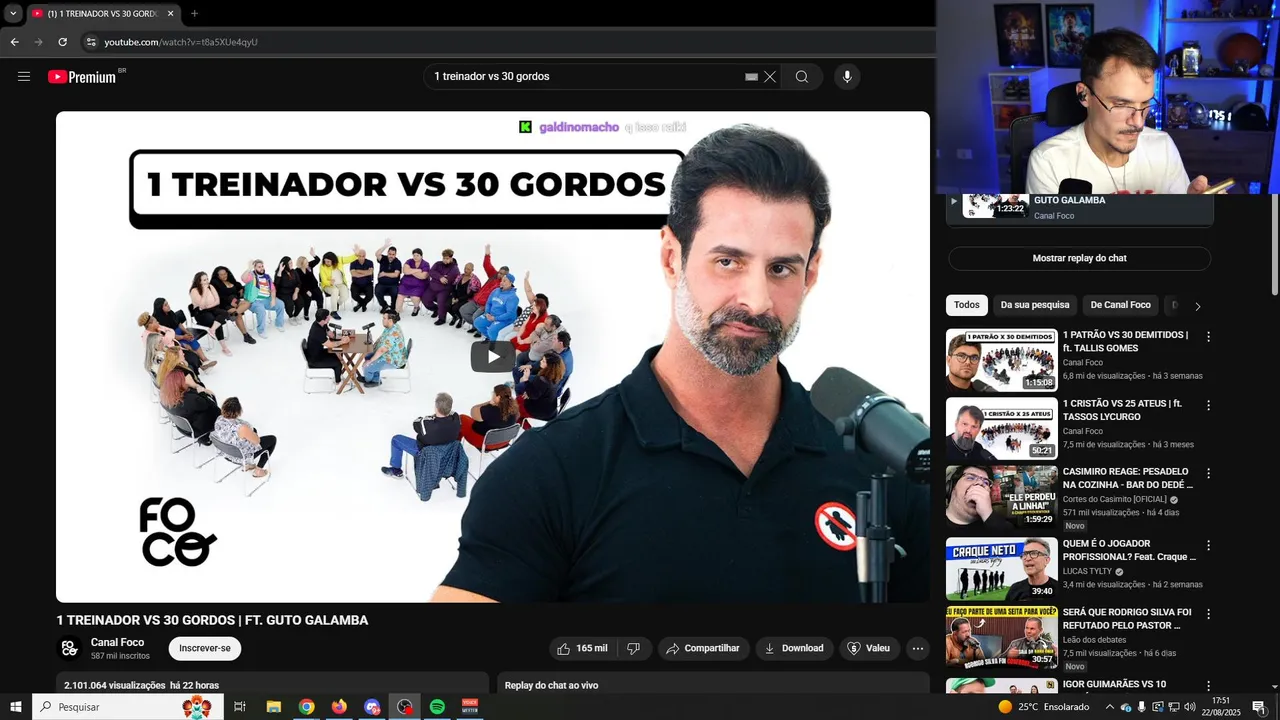Viewport: 1280px width, 720px height.
Task: Open File Explorer from taskbar
Action: (x=273, y=707)
